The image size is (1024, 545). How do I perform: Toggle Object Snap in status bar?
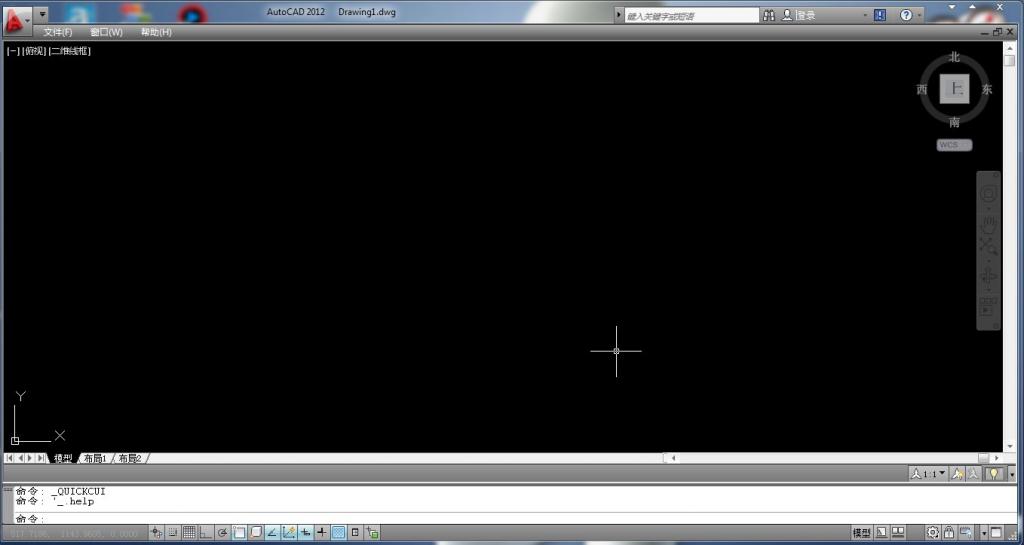coord(240,533)
